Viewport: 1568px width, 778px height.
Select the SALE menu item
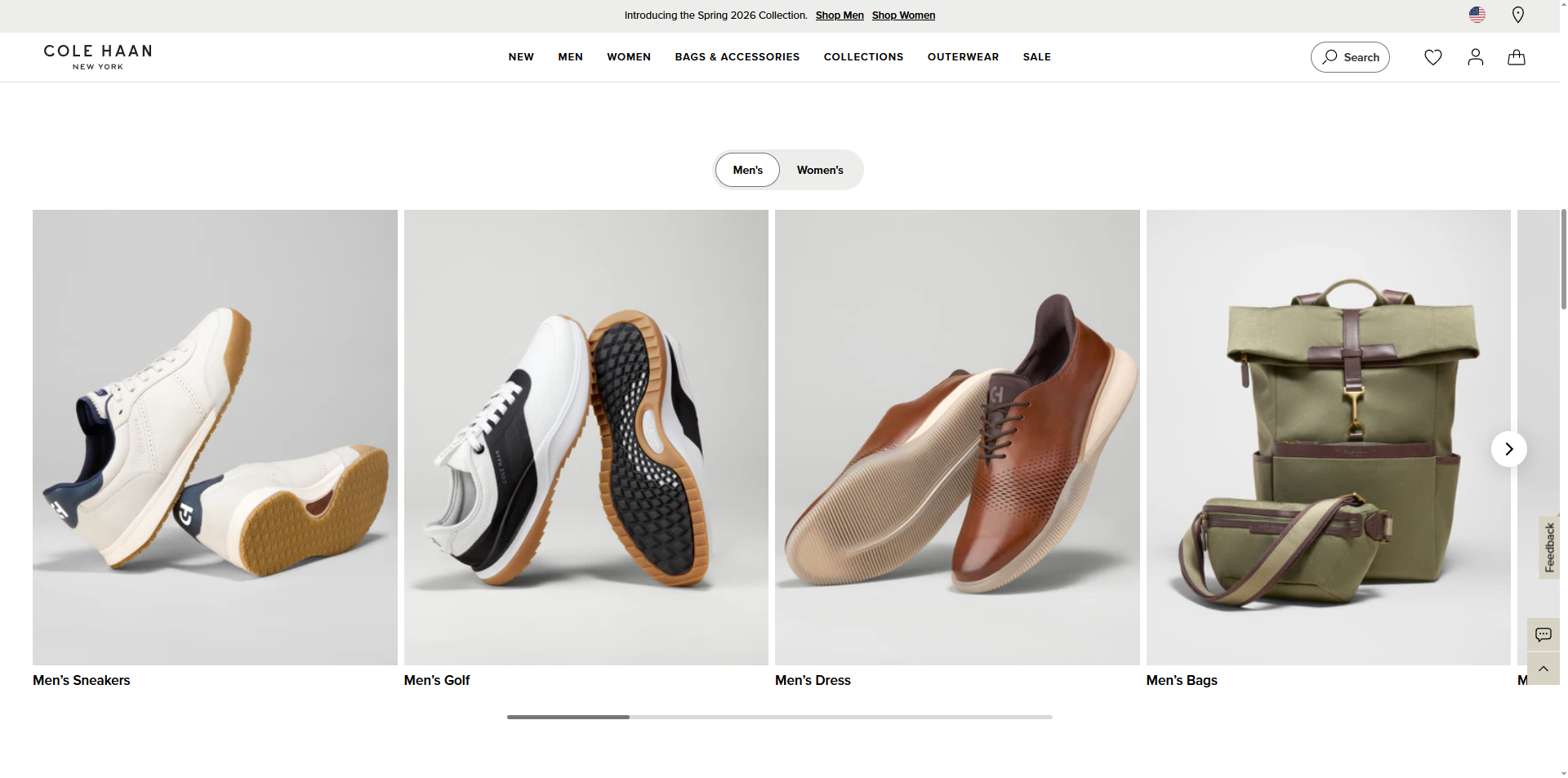(1036, 57)
